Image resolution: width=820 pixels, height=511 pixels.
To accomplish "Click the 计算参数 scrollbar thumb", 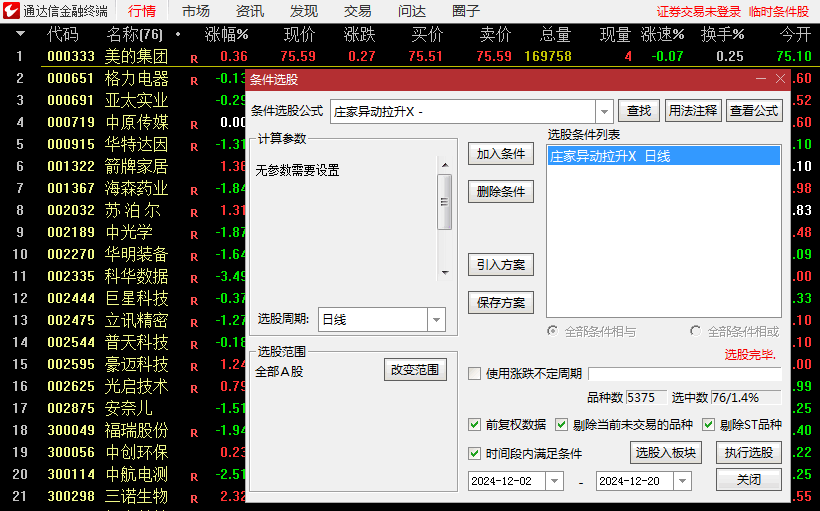I will pyautogui.click(x=445, y=202).
